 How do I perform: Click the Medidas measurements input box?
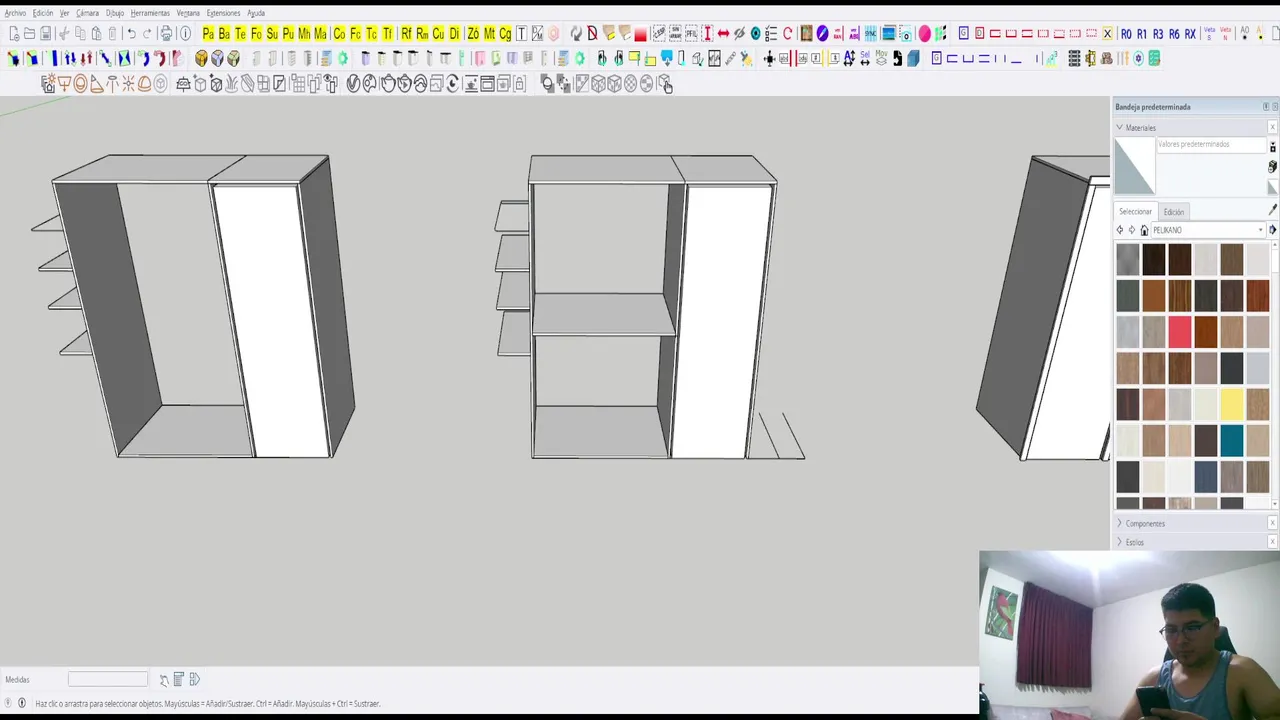[x=108, y=679]
